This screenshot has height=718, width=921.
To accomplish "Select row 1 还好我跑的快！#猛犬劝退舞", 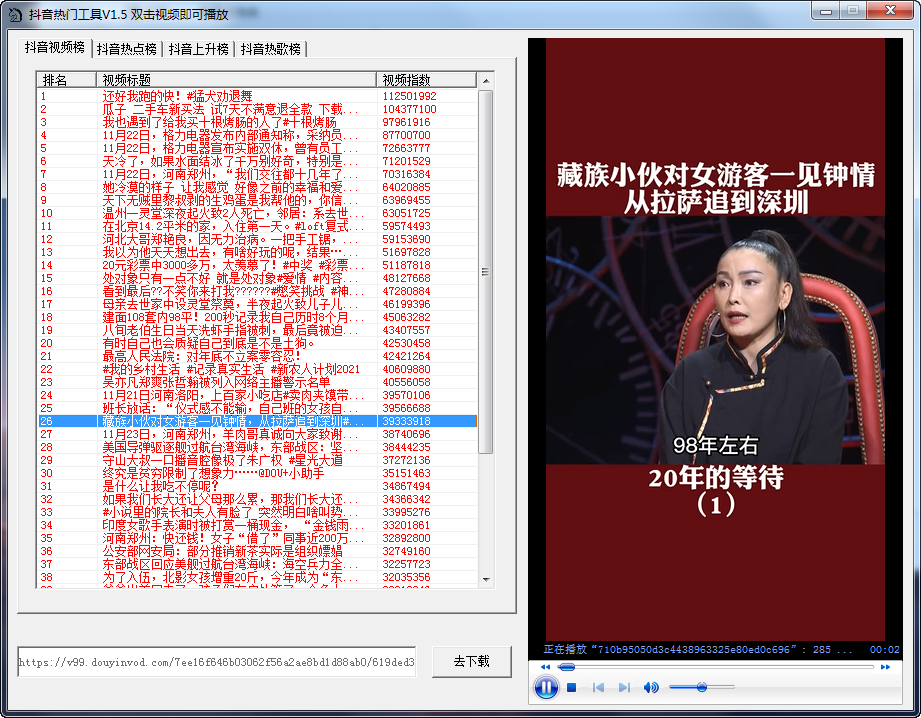I will pos(257,96).
